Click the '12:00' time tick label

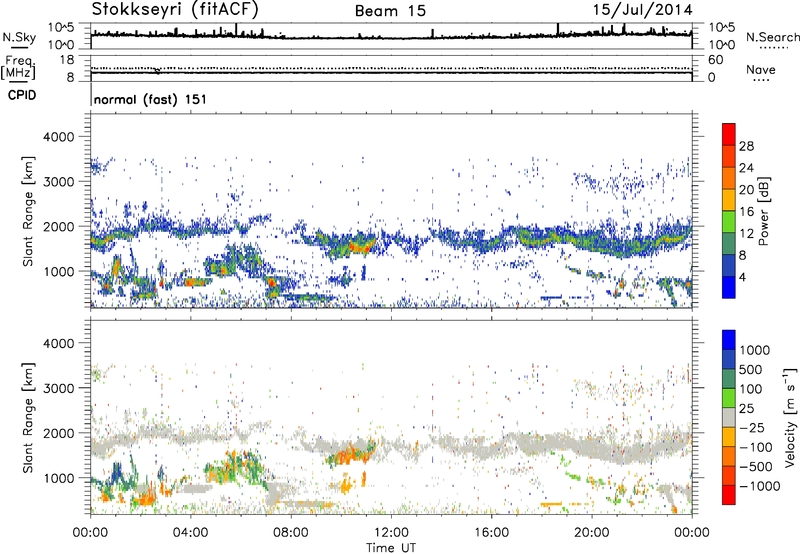pos(391,533)
